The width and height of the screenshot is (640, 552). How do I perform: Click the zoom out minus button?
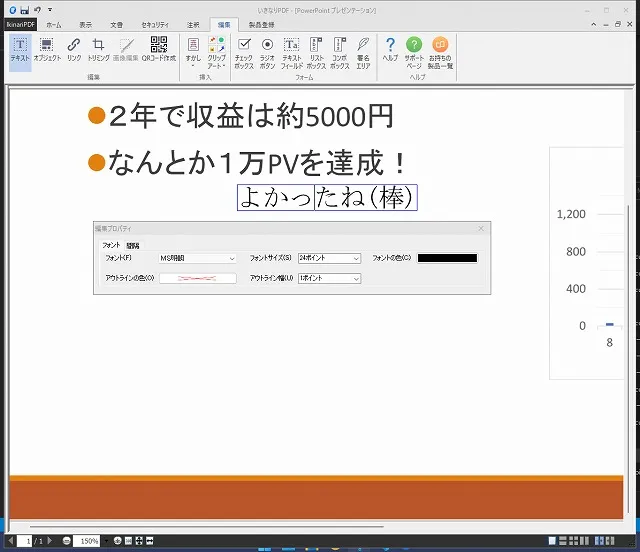[67, 541]
